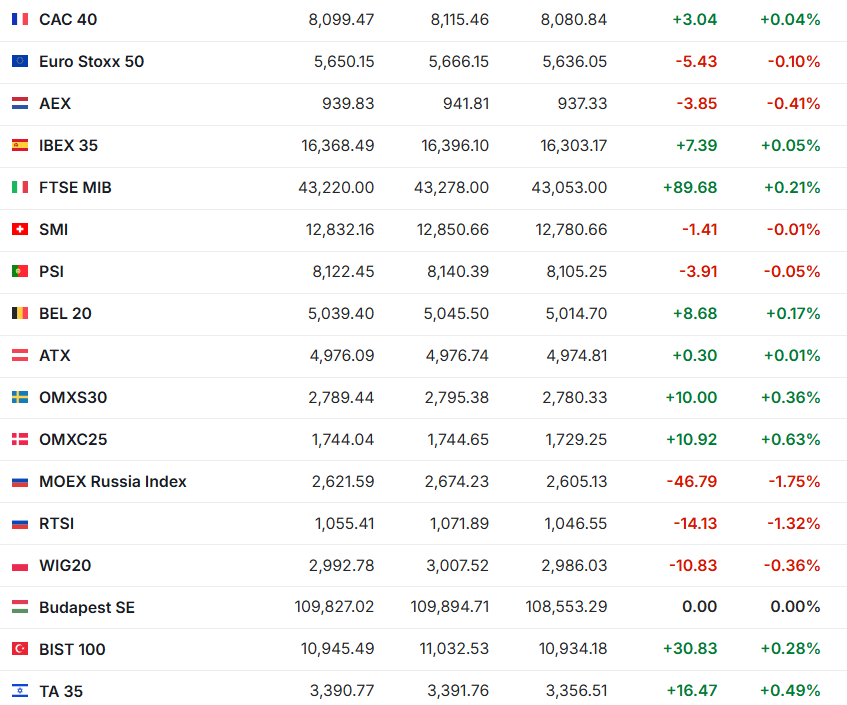Viewport: 847px width, 705px height.
Task: View the OMXC25 index details
Action: point(73,440)
